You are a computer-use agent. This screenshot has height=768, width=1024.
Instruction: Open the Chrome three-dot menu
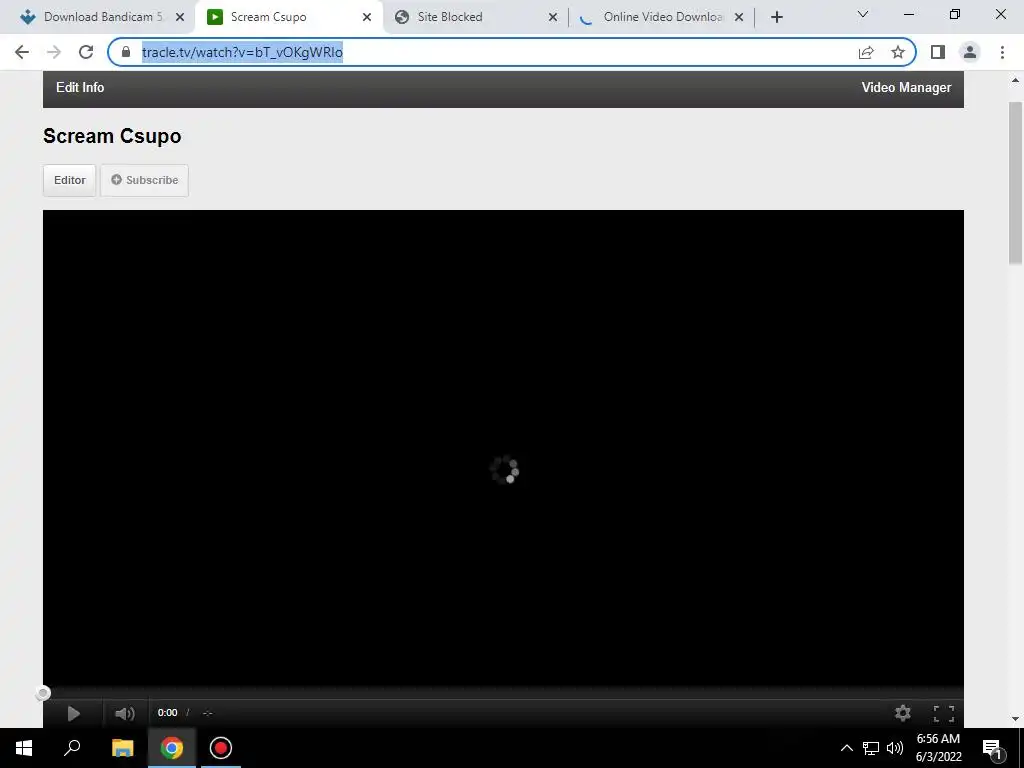tap(1002, 52)
